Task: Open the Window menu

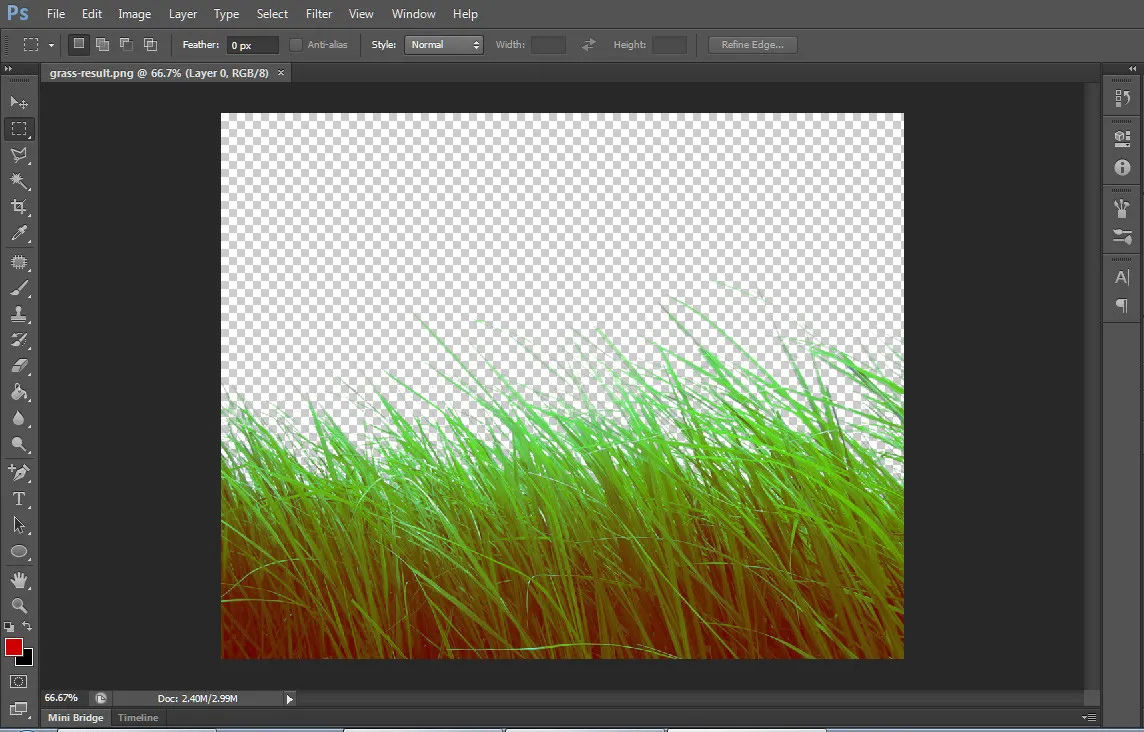Action: 414,14
